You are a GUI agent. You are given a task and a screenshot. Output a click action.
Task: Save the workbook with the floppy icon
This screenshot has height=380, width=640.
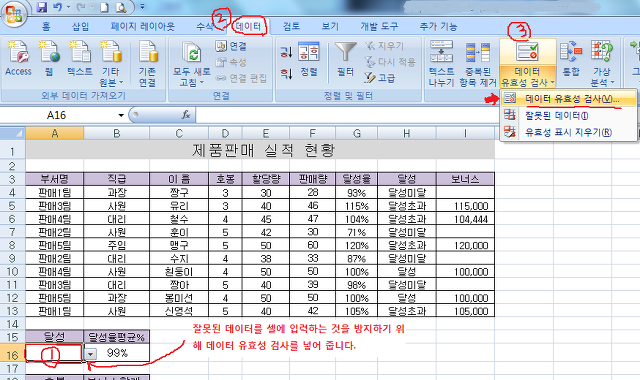42,7
